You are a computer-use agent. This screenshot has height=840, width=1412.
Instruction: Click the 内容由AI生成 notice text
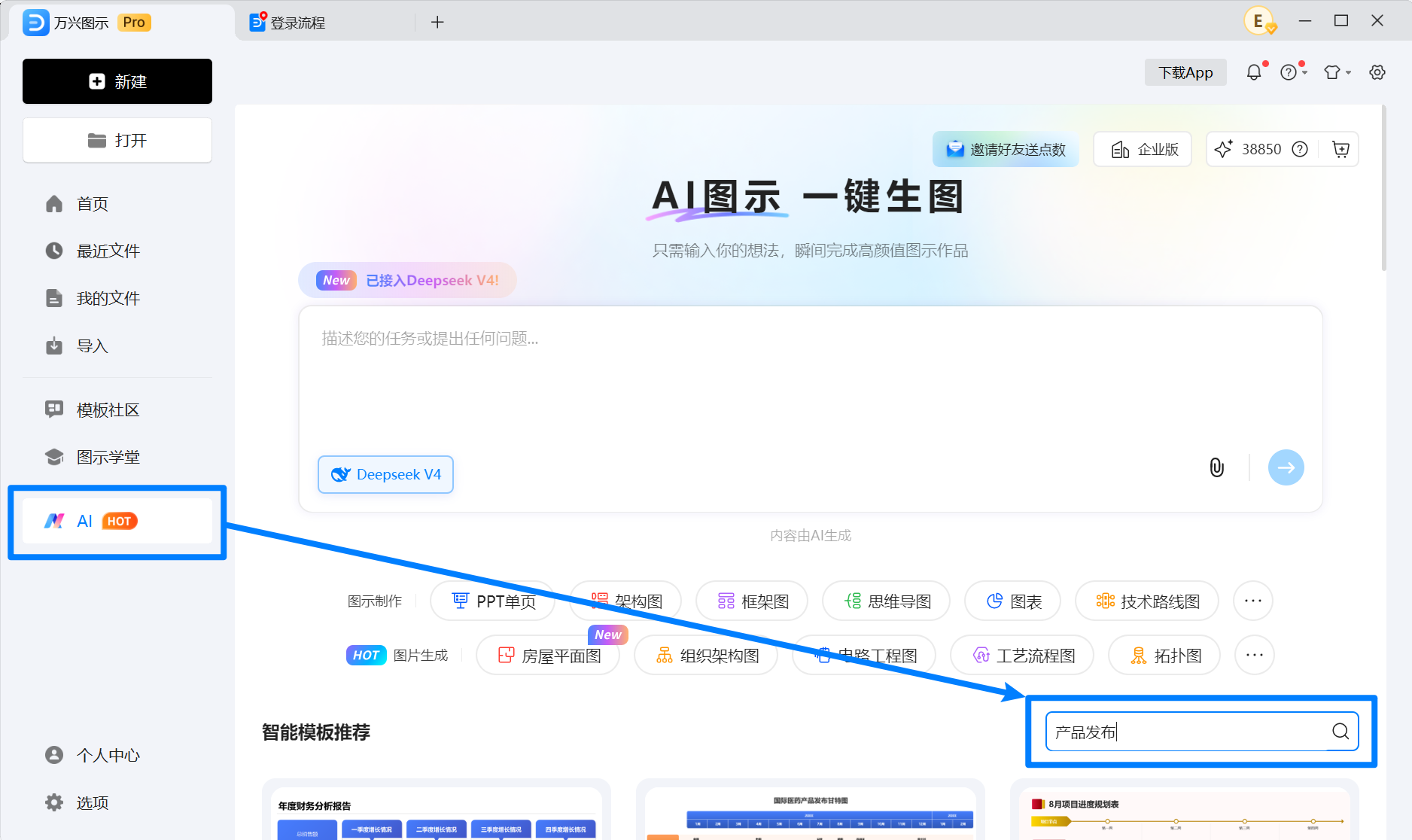(811, 535)
